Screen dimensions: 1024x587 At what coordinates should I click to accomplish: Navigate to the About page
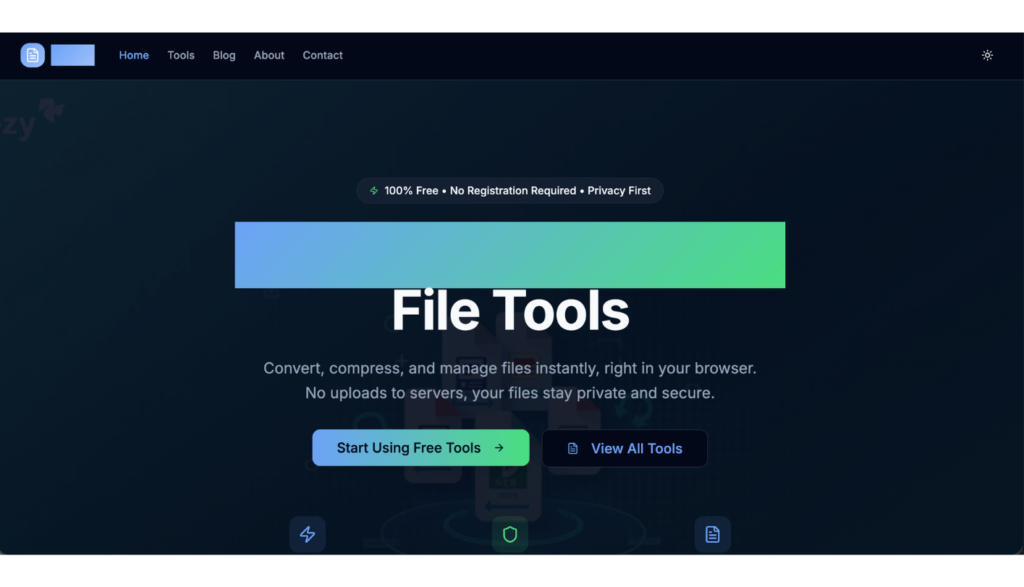269,55
